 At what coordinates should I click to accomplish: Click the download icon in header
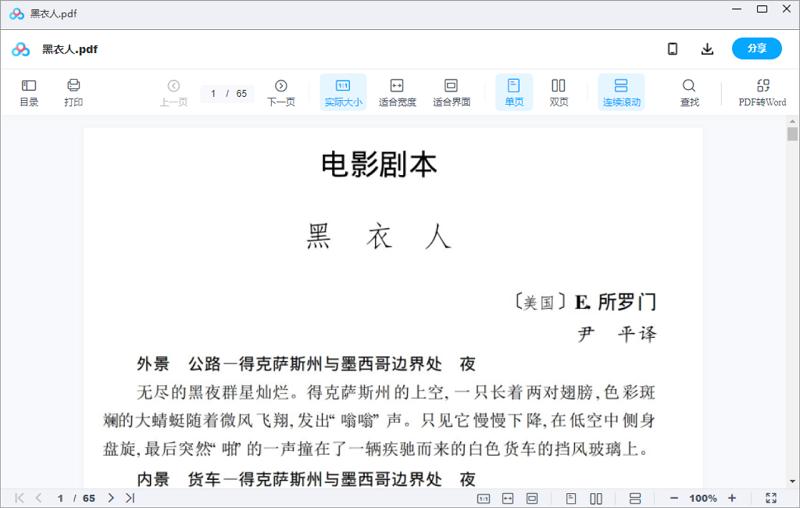[707, 49]
